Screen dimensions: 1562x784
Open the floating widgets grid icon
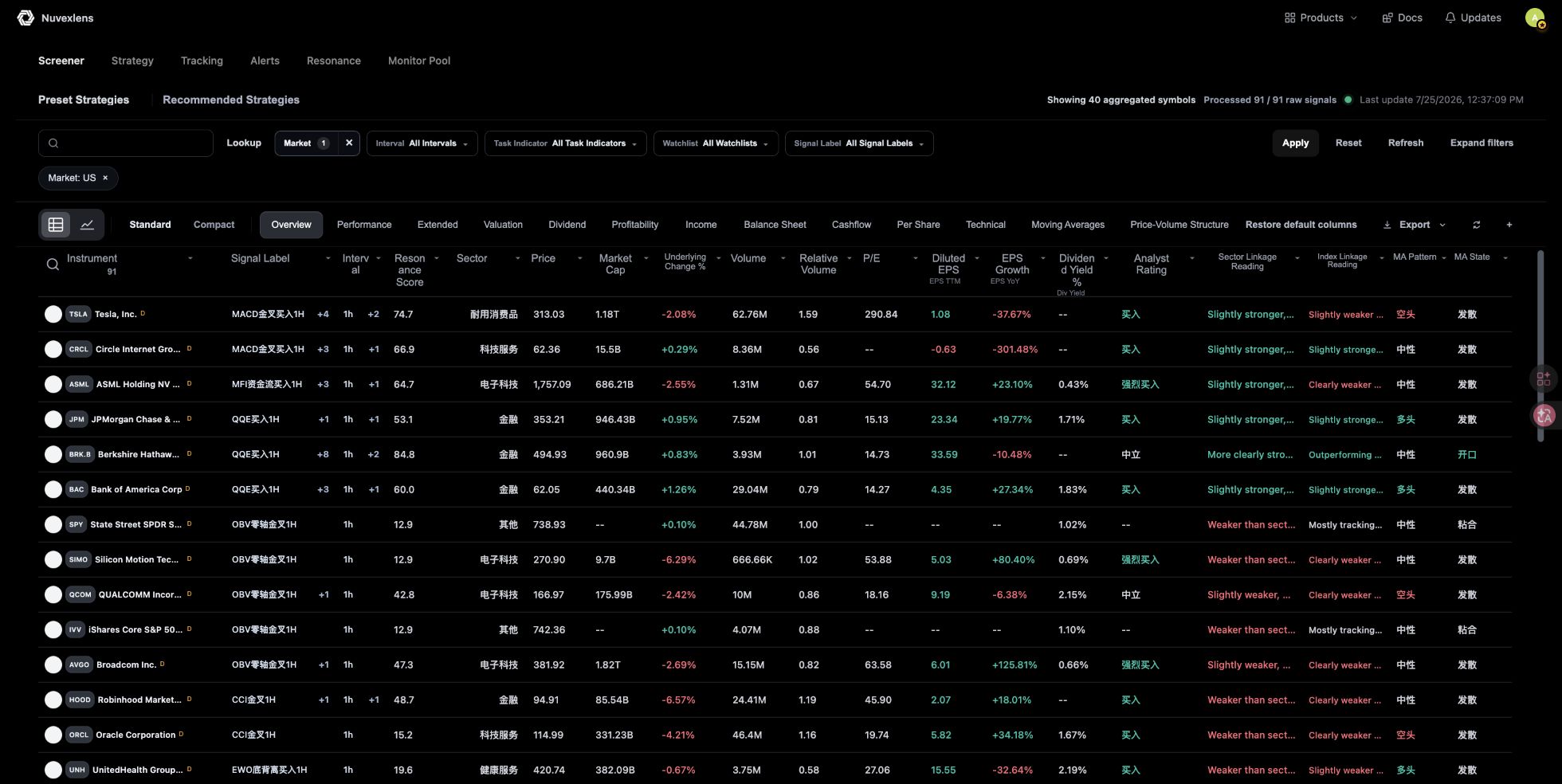point(1544,378)
